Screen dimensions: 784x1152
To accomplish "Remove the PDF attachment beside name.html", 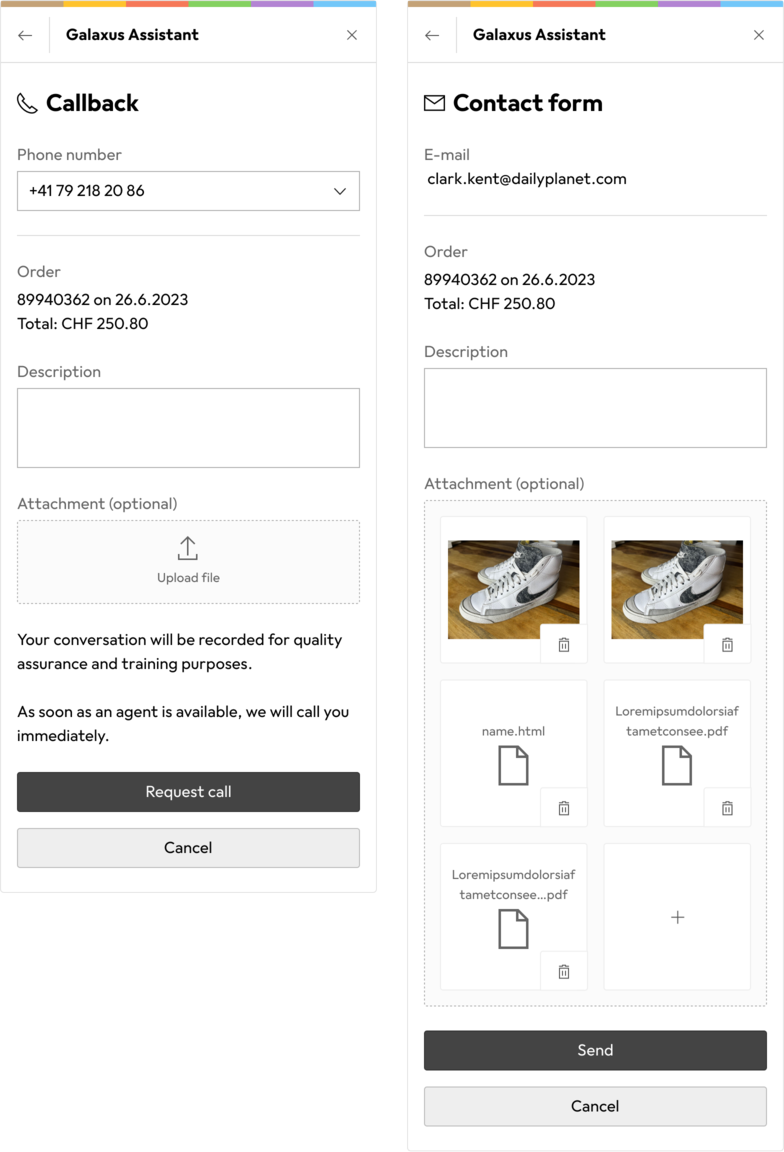I will pyautogui.click(x=727, y=808).
